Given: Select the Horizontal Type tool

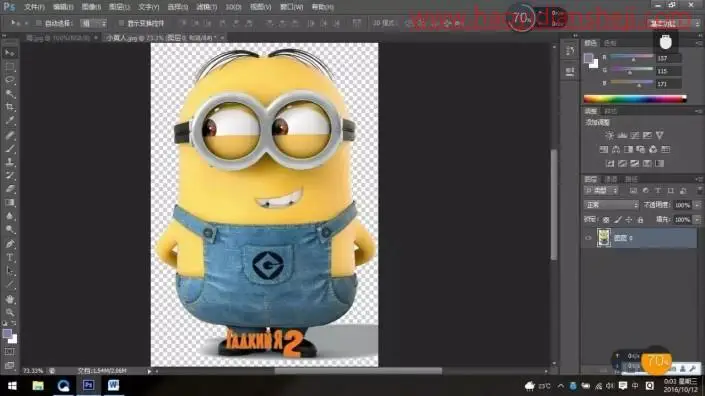Looking at the screenshot, I should (9, 258).
